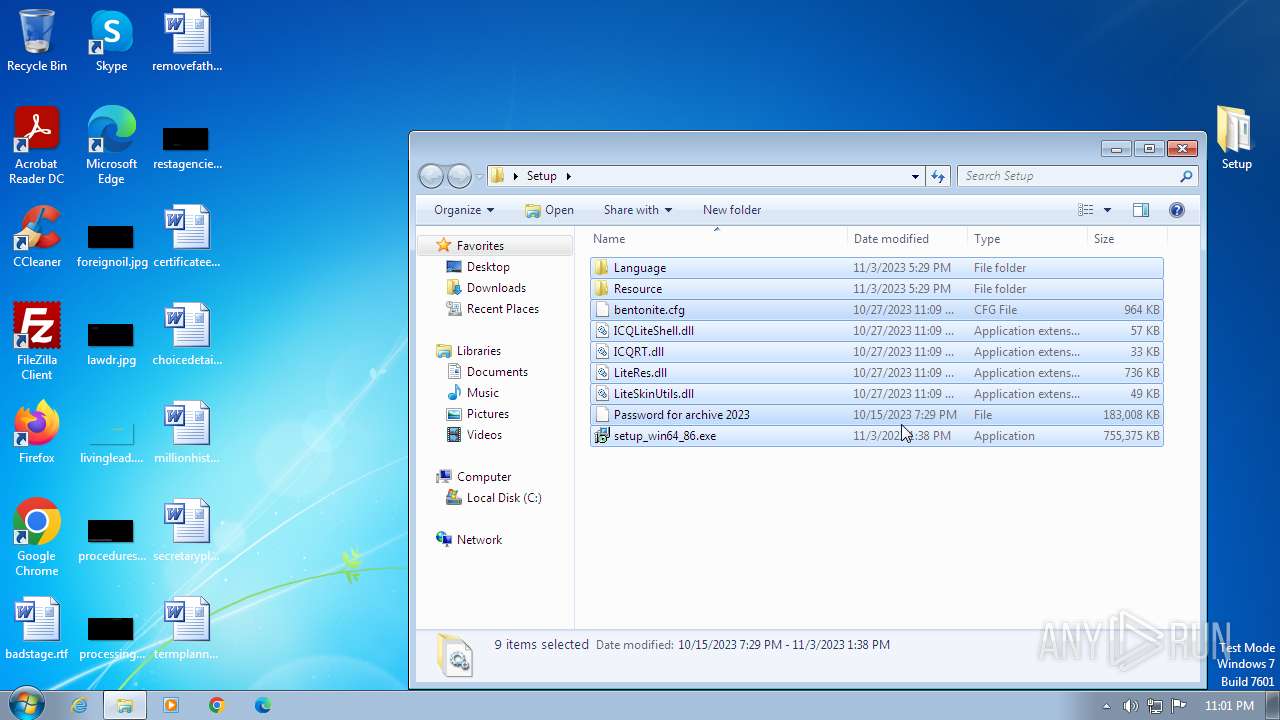Select the Resource folder
Viewport: 1280px width, 720px height.
tap(877, 289)
